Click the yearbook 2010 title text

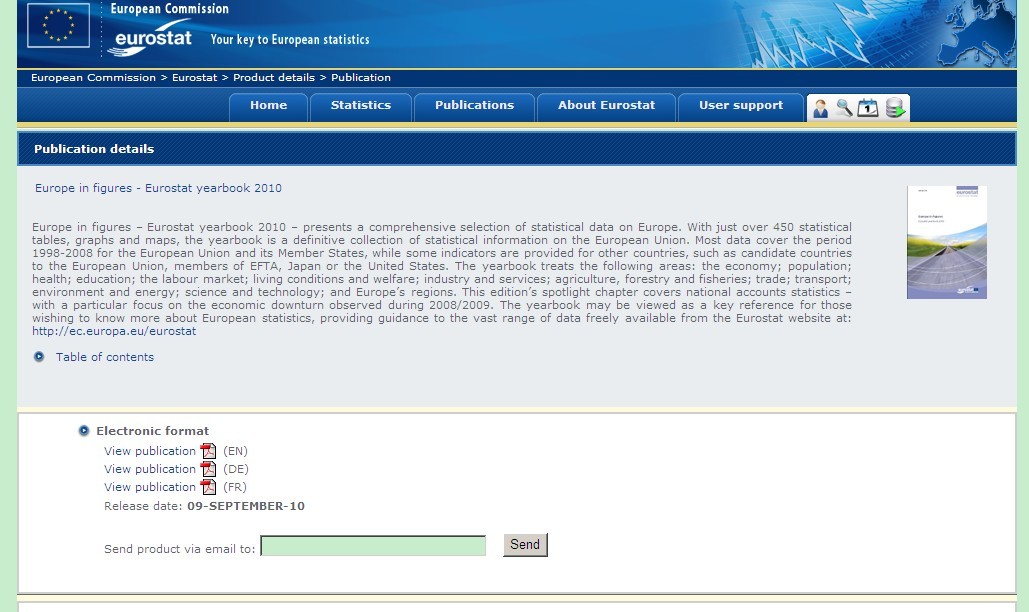click(158, 188)
